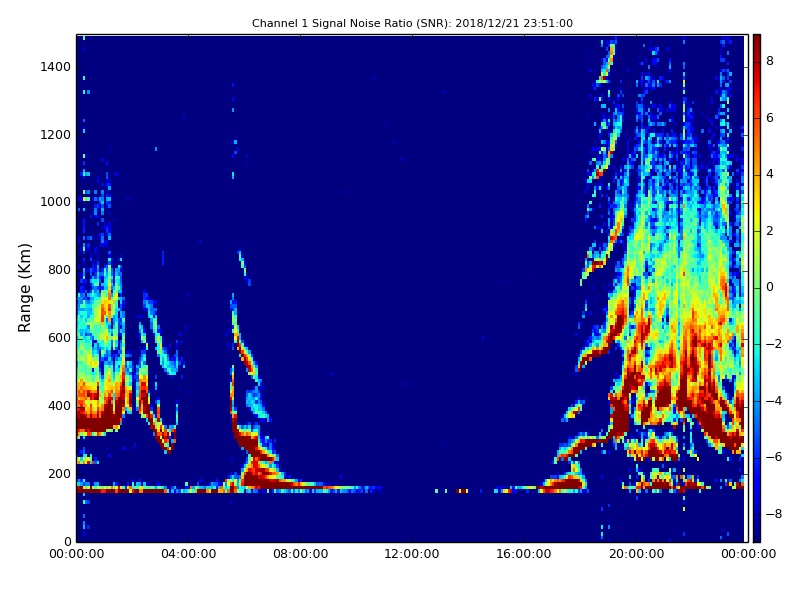Click the 1000 range tick label

pos(56,202)
